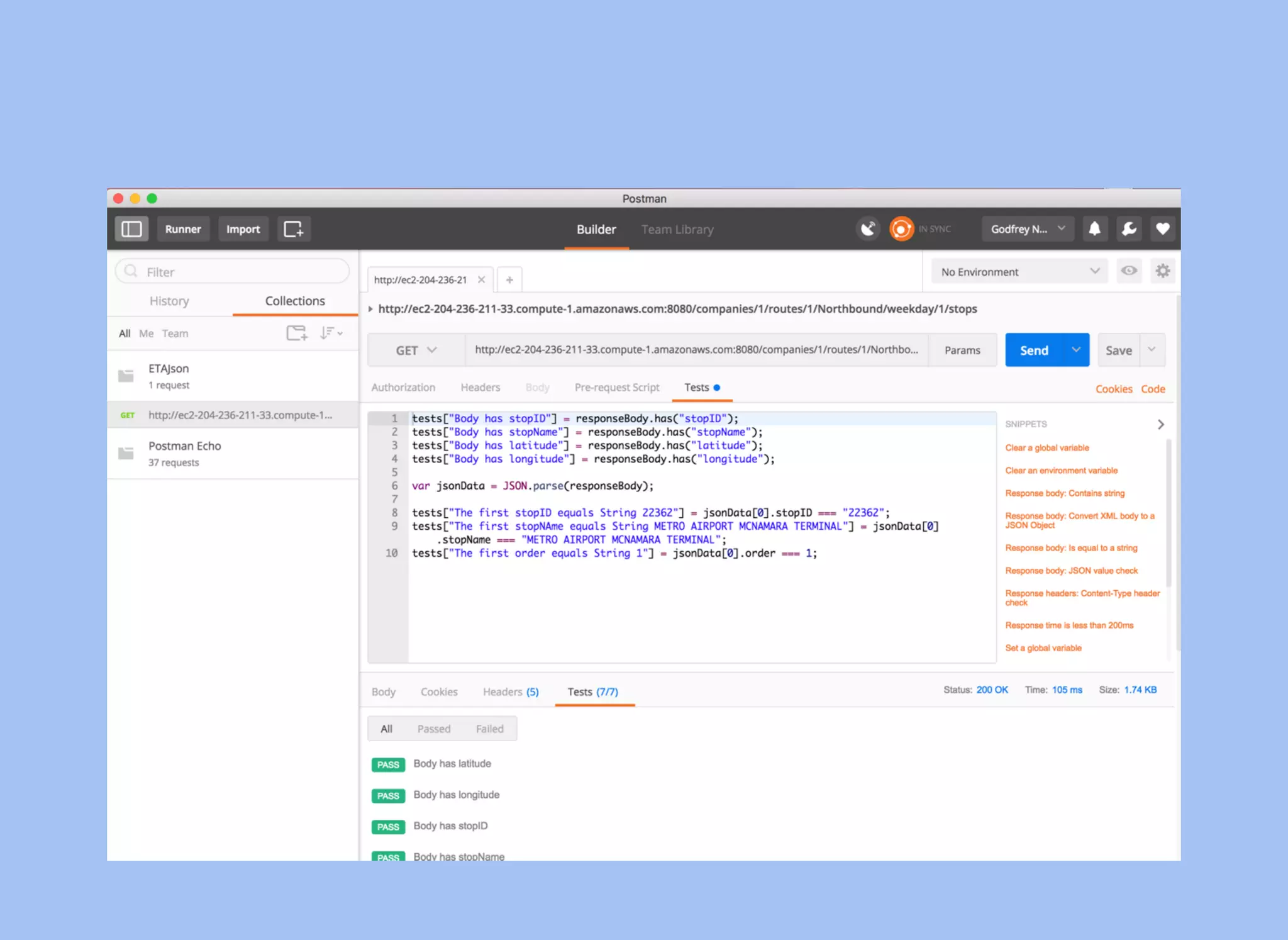Open manage environments gear icon
This screenshot has height=940, width=1288.
(x=1162, y=271)
